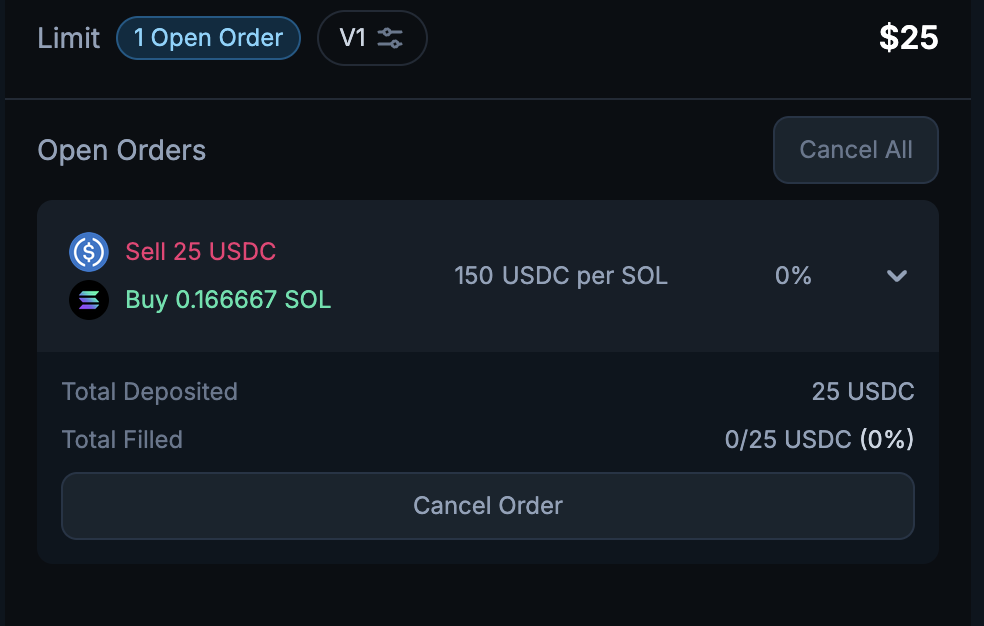The width and height of the screenshot is (984, 626).
Task: Click the Total Deposited label
Action: tap(150, 392)
